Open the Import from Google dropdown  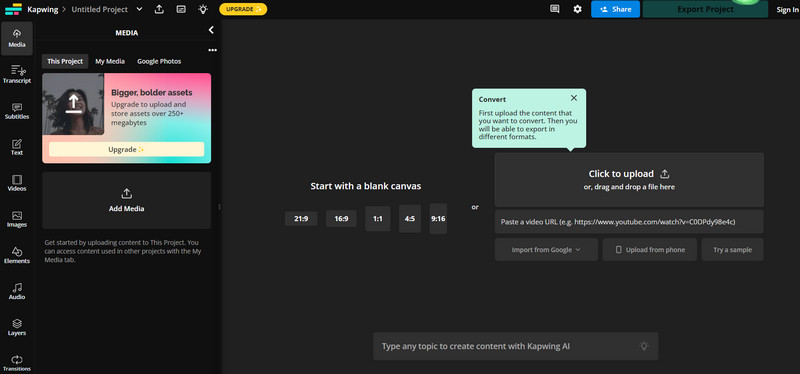click(x=546, y=250)
